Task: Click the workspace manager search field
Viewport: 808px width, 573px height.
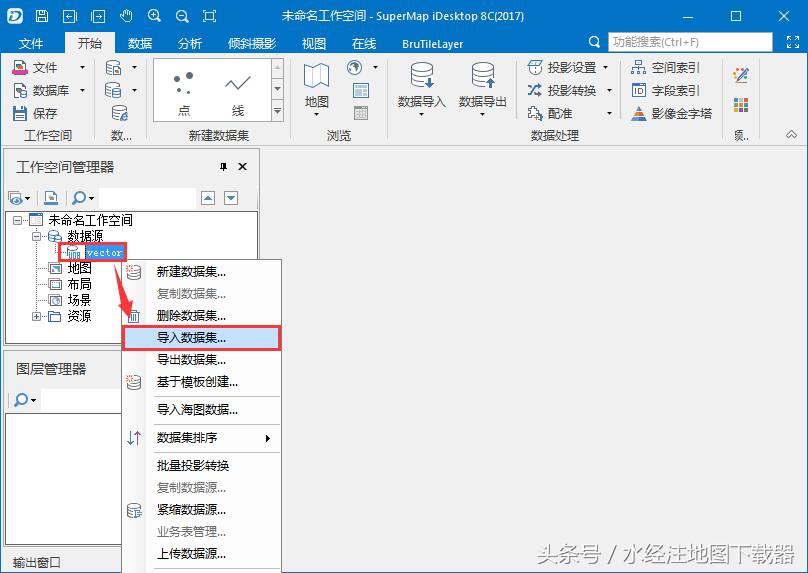Action: (x=147, y=198)
